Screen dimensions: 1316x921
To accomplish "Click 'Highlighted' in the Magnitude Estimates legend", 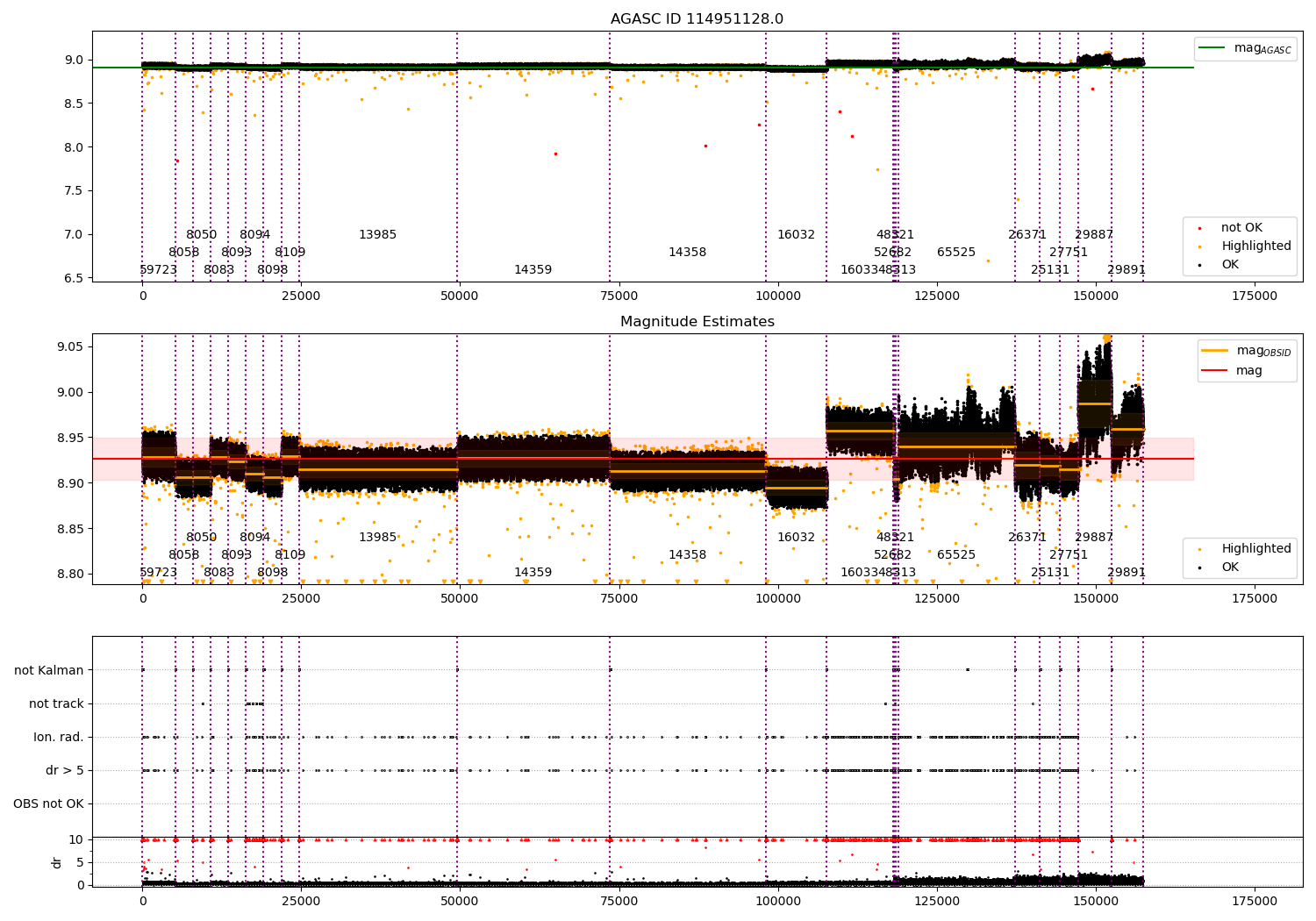I will (x=1256, y=549).
